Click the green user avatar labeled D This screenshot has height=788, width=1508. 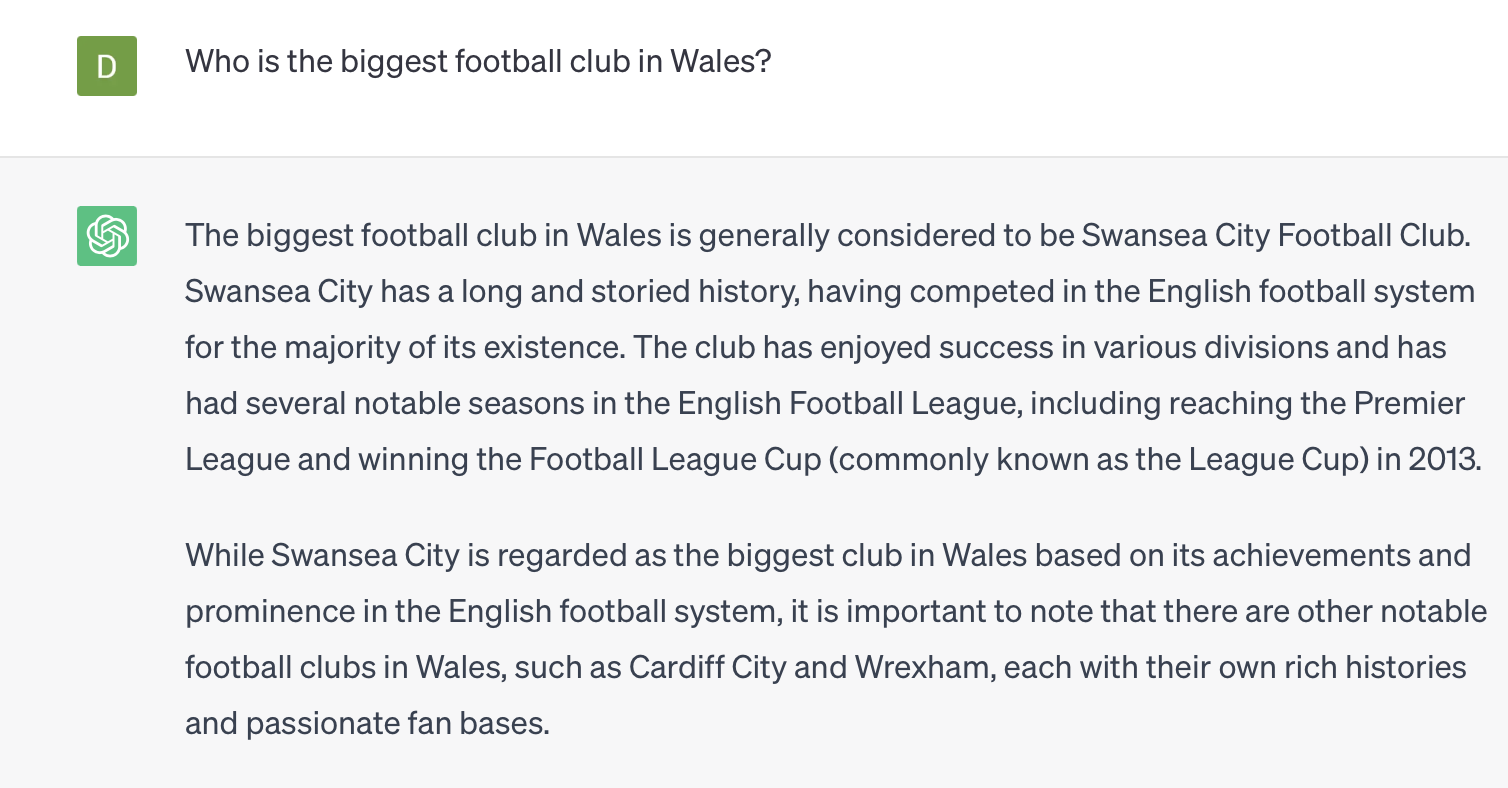pyautogui.click(x=107, y=66)
